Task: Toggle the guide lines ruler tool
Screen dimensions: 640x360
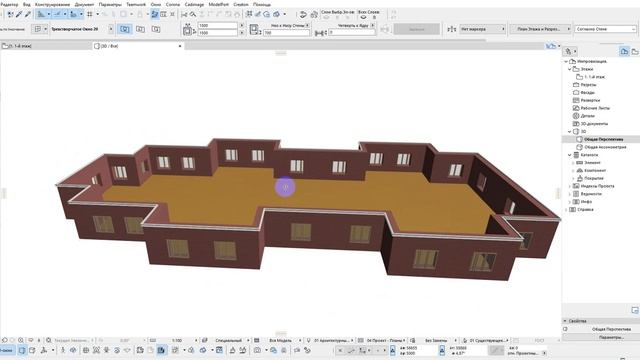Action: pos(41,14)
